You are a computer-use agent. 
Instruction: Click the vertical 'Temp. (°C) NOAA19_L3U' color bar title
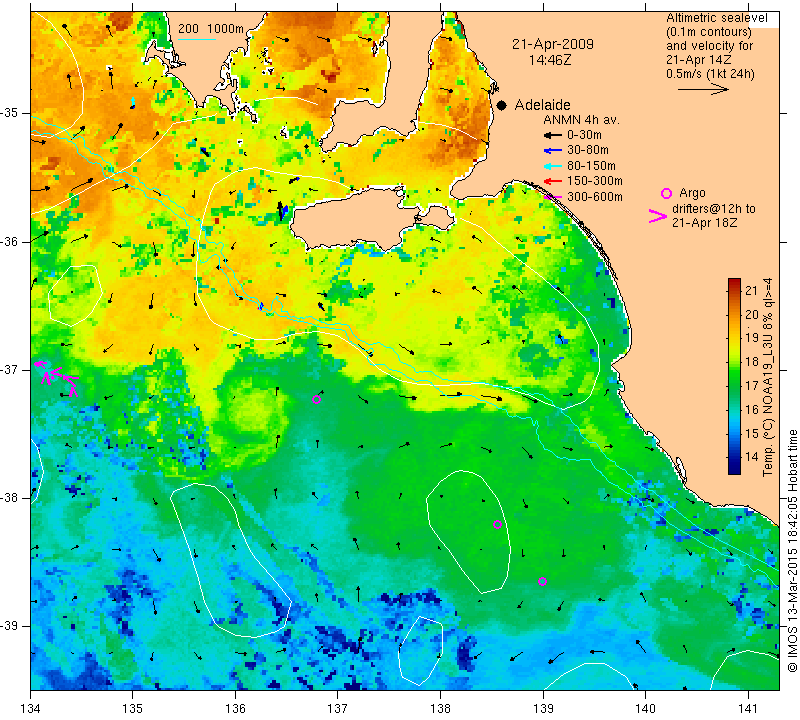pos(768,377)
